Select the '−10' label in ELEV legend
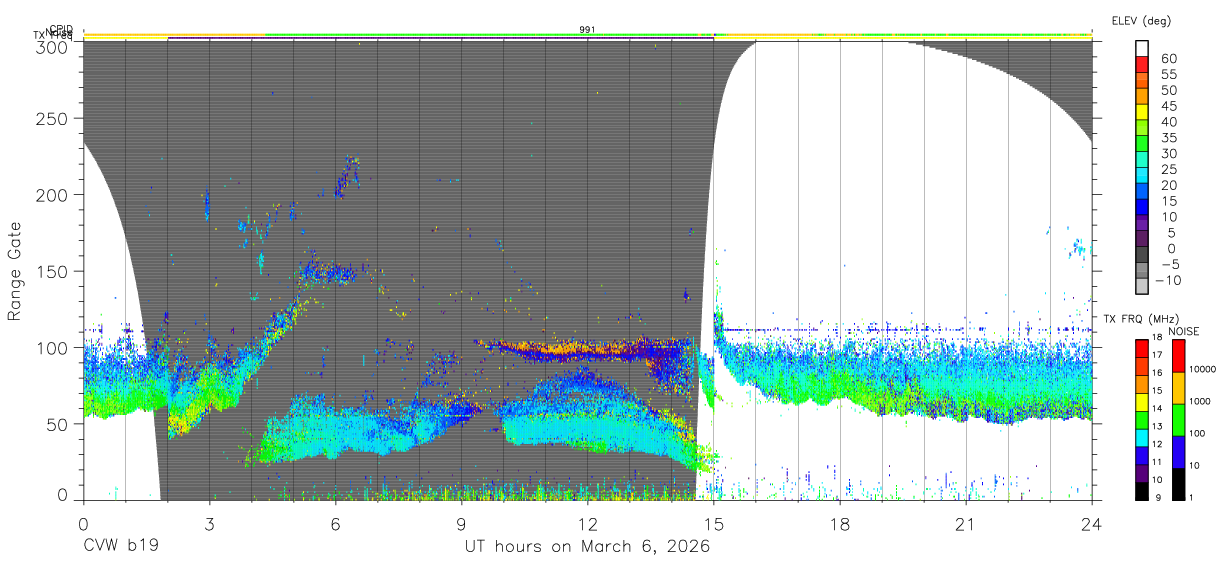 pos(1168,280)
